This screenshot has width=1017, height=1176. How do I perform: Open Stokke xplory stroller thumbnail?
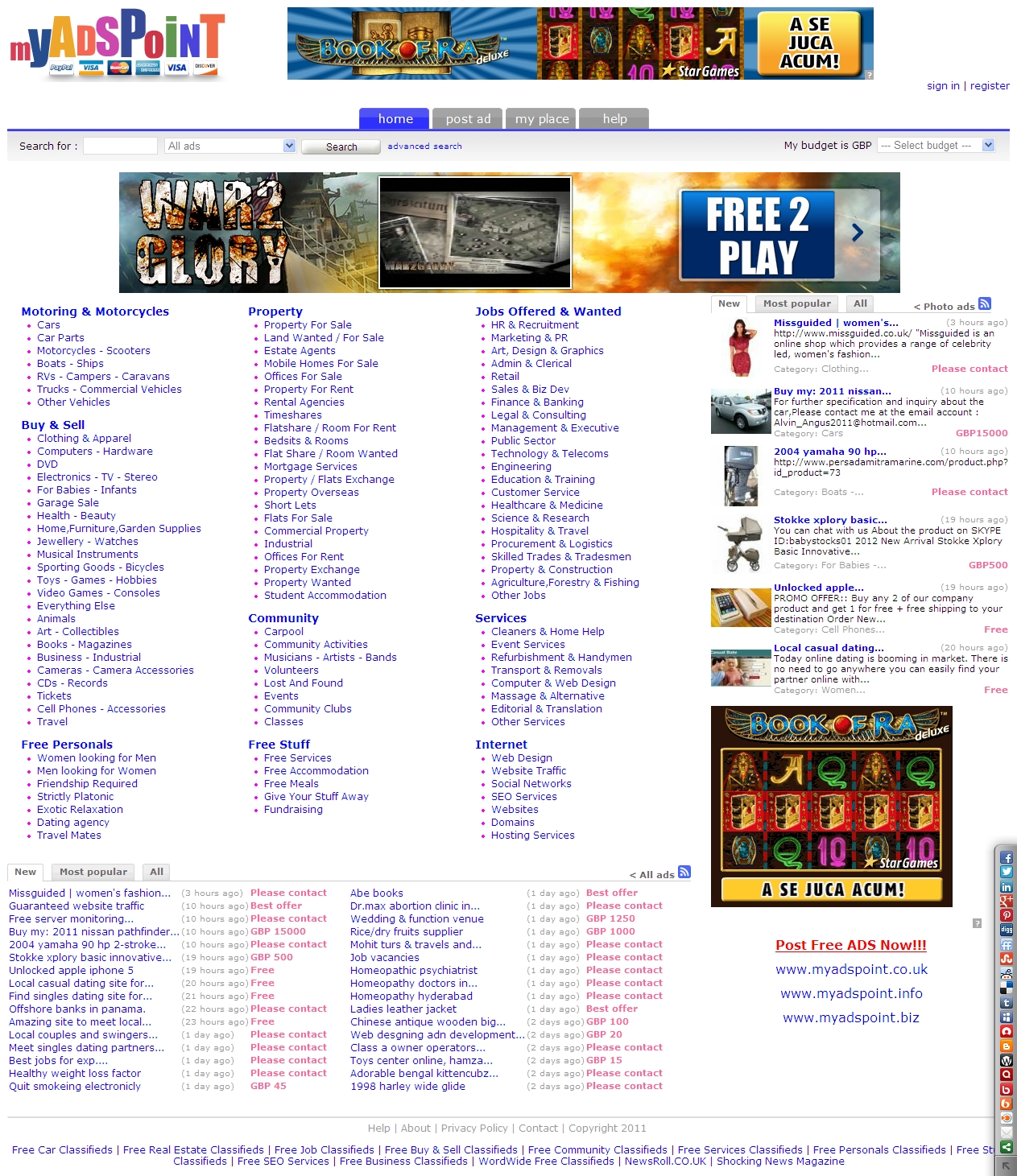(x=741, y=543)
